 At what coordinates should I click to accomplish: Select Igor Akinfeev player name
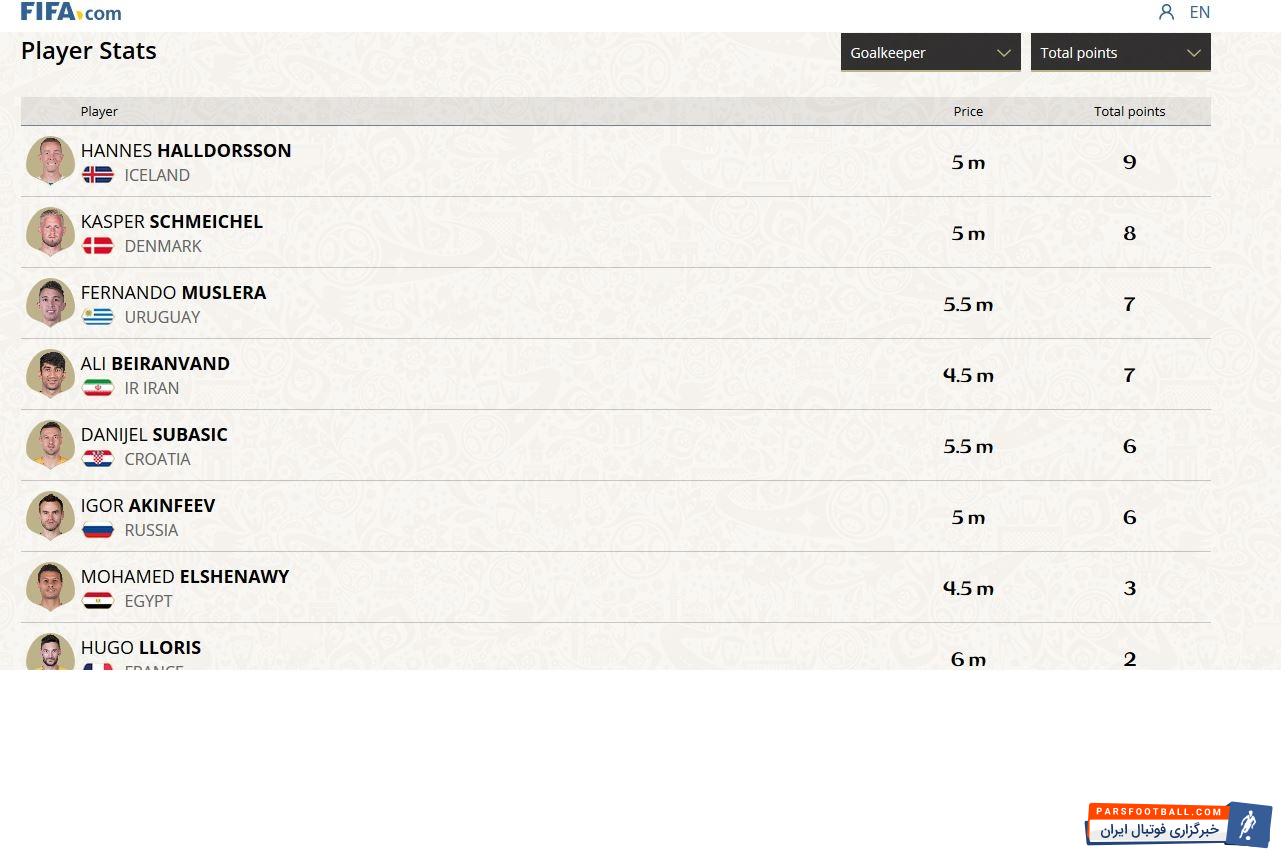point(148,506)
